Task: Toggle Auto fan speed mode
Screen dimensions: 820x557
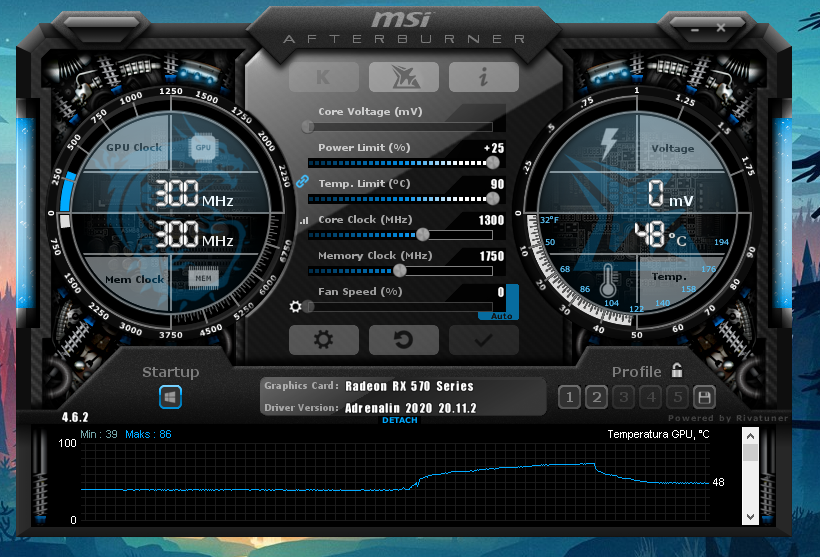Action: [501, 316]
